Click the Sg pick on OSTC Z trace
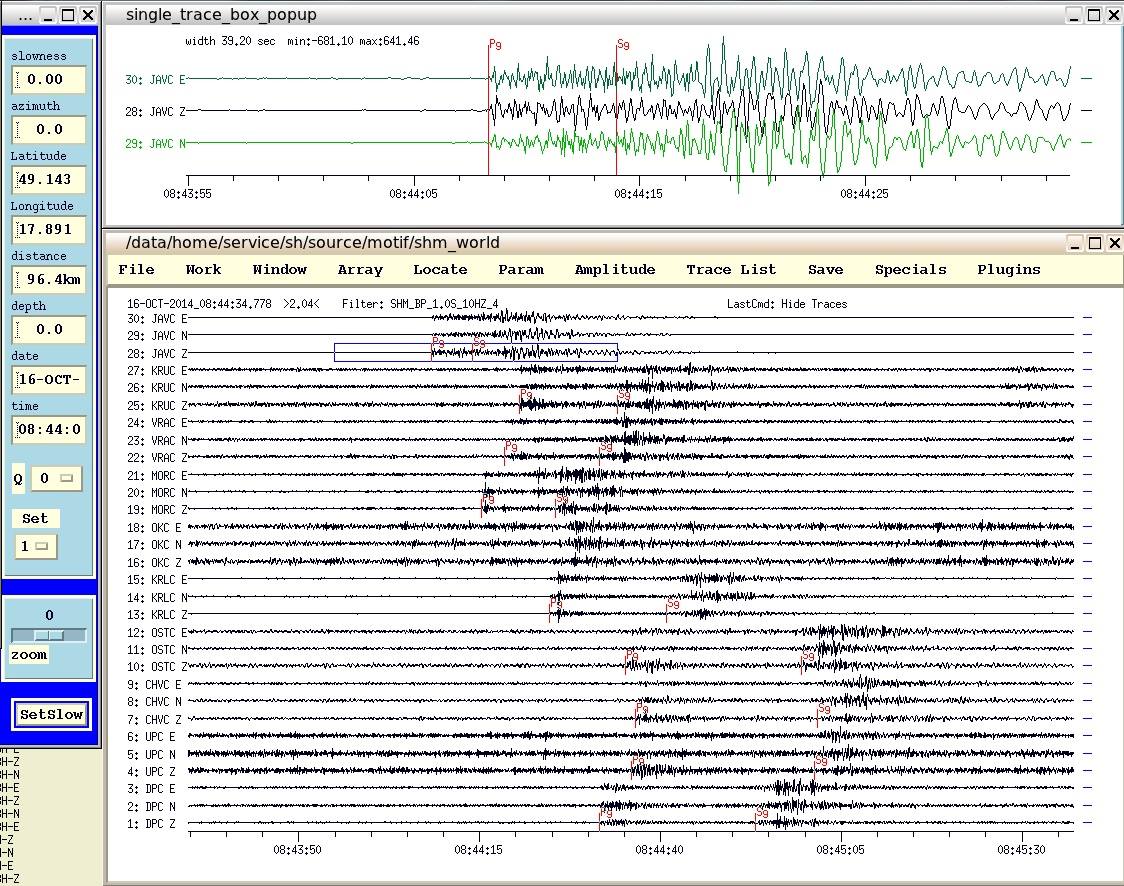 point(808,656)
